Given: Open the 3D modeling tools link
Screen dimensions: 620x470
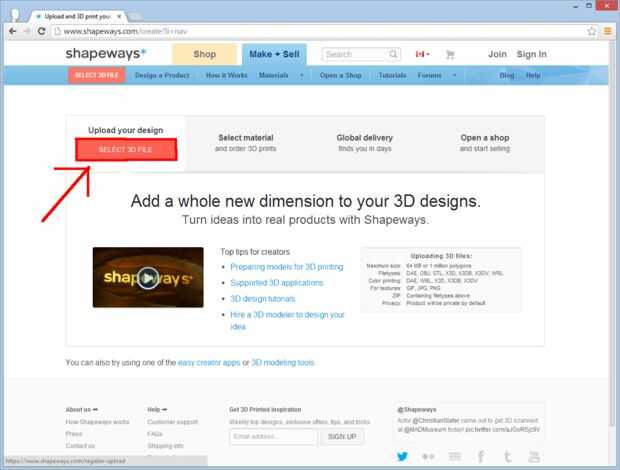Looking at the screenshot, I should (x=283, y=362).
